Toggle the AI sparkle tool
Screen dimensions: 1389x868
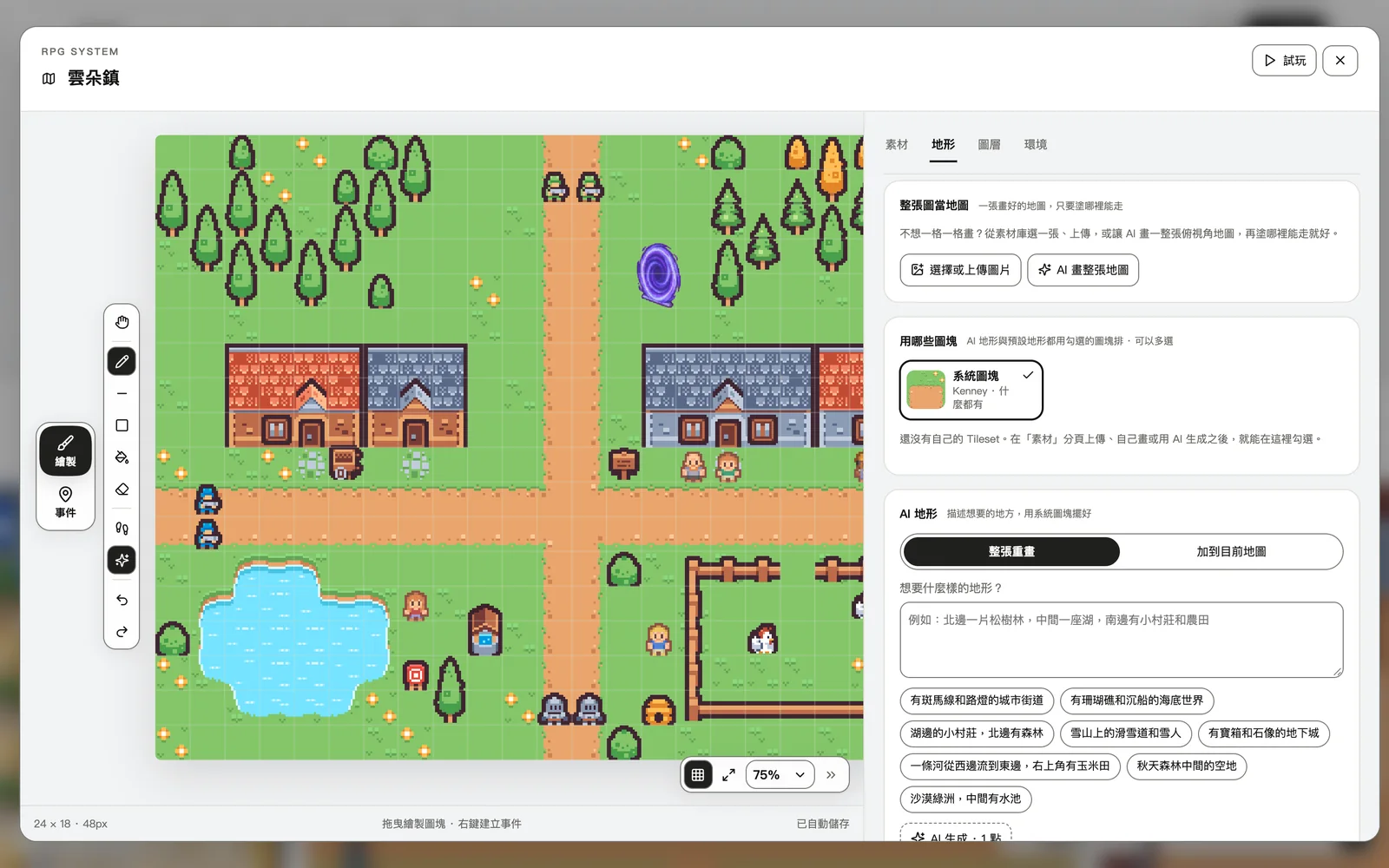122,560
